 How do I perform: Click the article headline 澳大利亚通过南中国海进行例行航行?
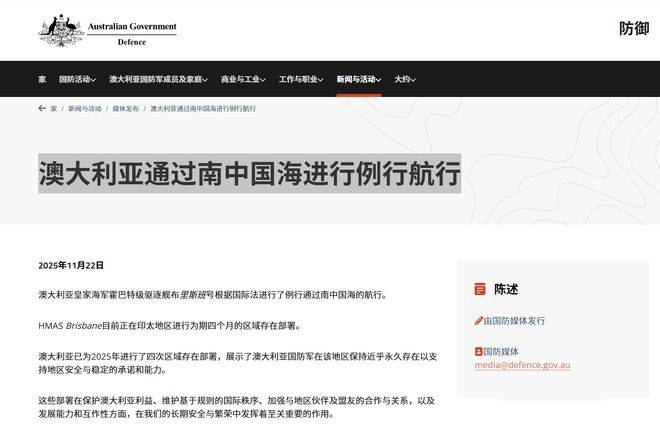click(249, 173)
